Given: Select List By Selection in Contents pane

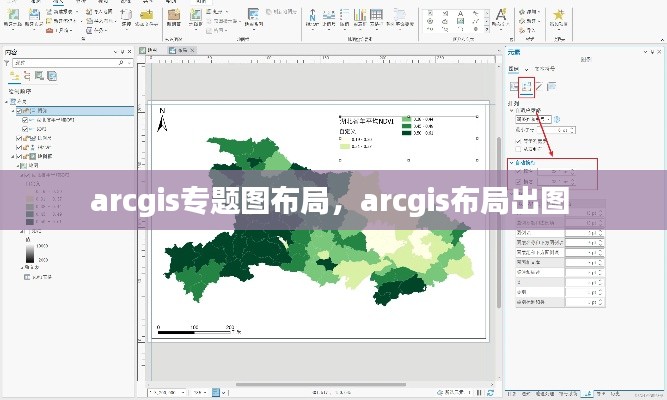Looking at the screenshot, I should click(x=40, y=76).
